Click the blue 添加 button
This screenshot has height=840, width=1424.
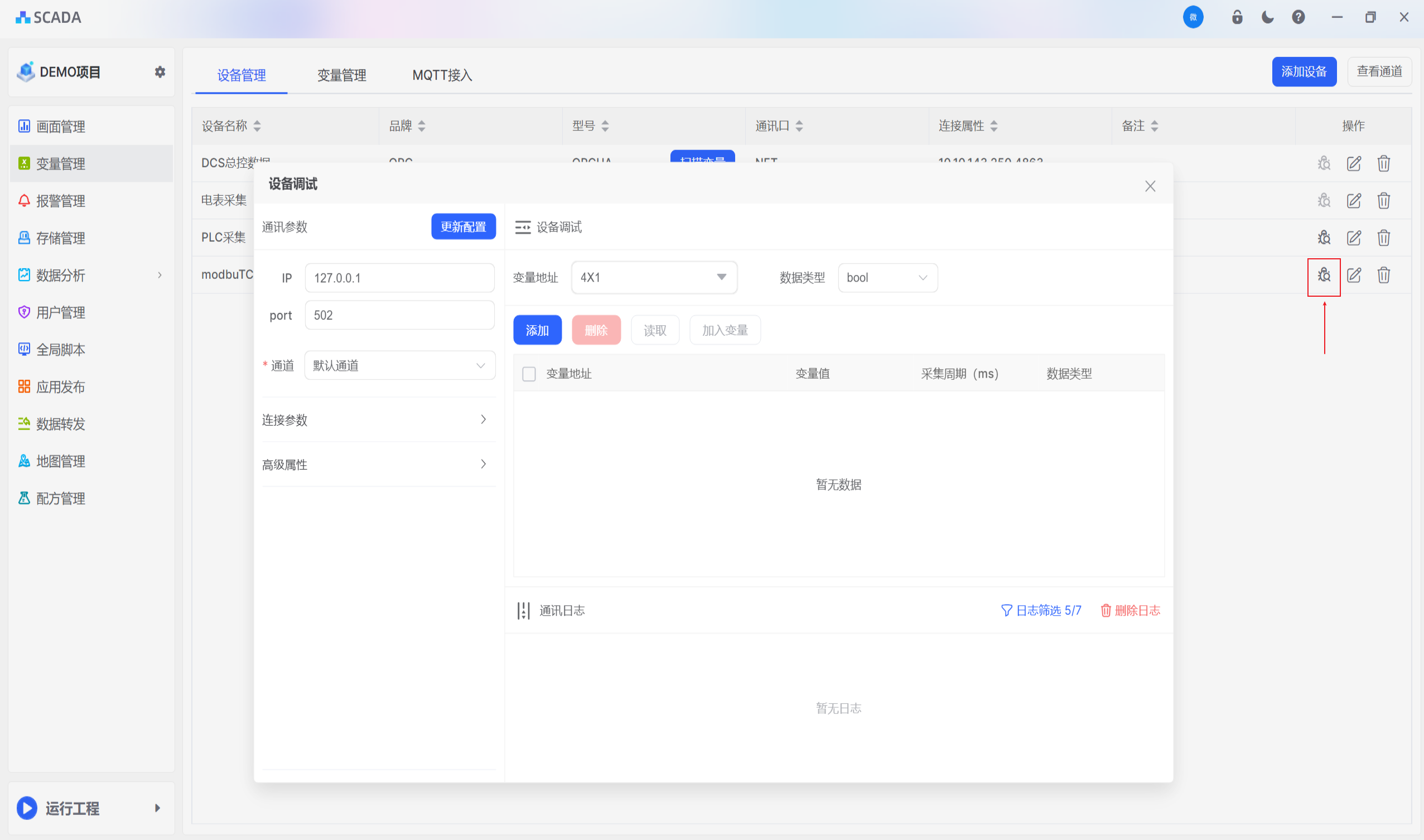(537, 330)
